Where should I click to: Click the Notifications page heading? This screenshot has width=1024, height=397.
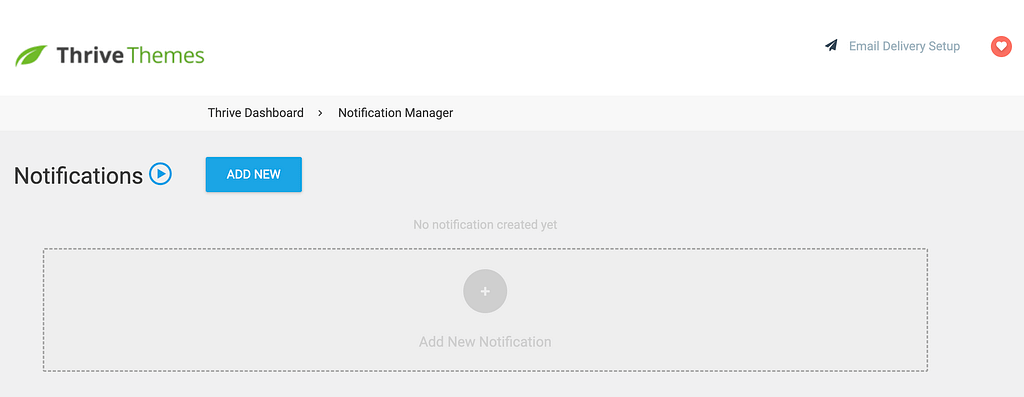78,176
